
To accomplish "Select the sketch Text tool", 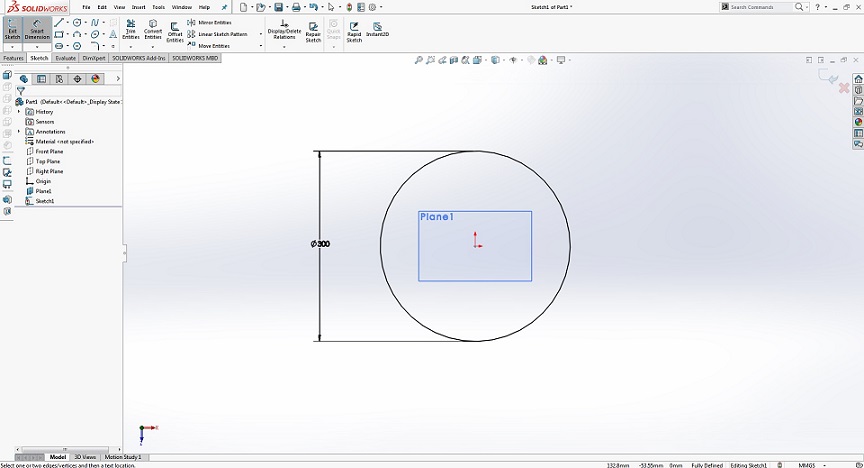I will click(x=113, y=34).
